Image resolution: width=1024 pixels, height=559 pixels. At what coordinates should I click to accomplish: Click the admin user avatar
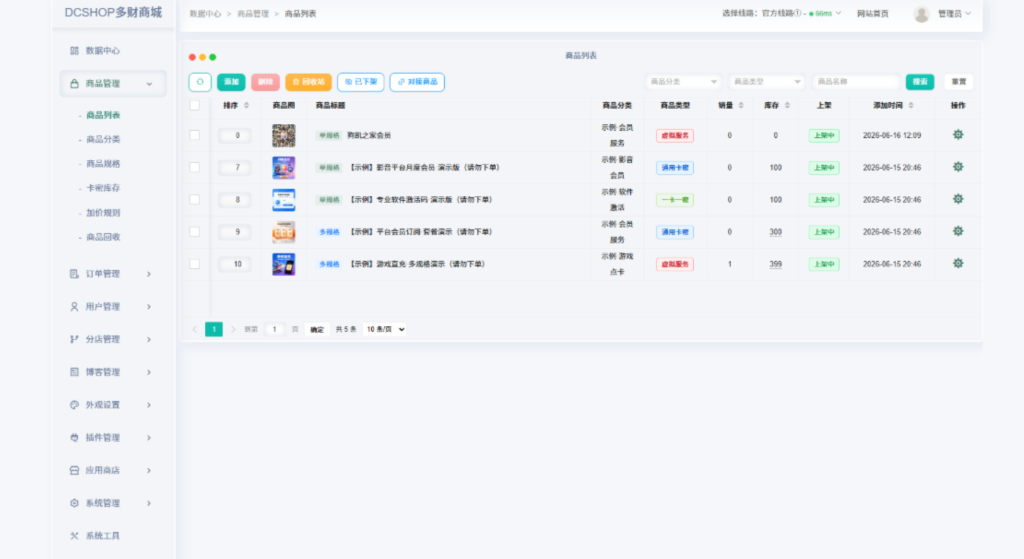[x=921, y=14]
